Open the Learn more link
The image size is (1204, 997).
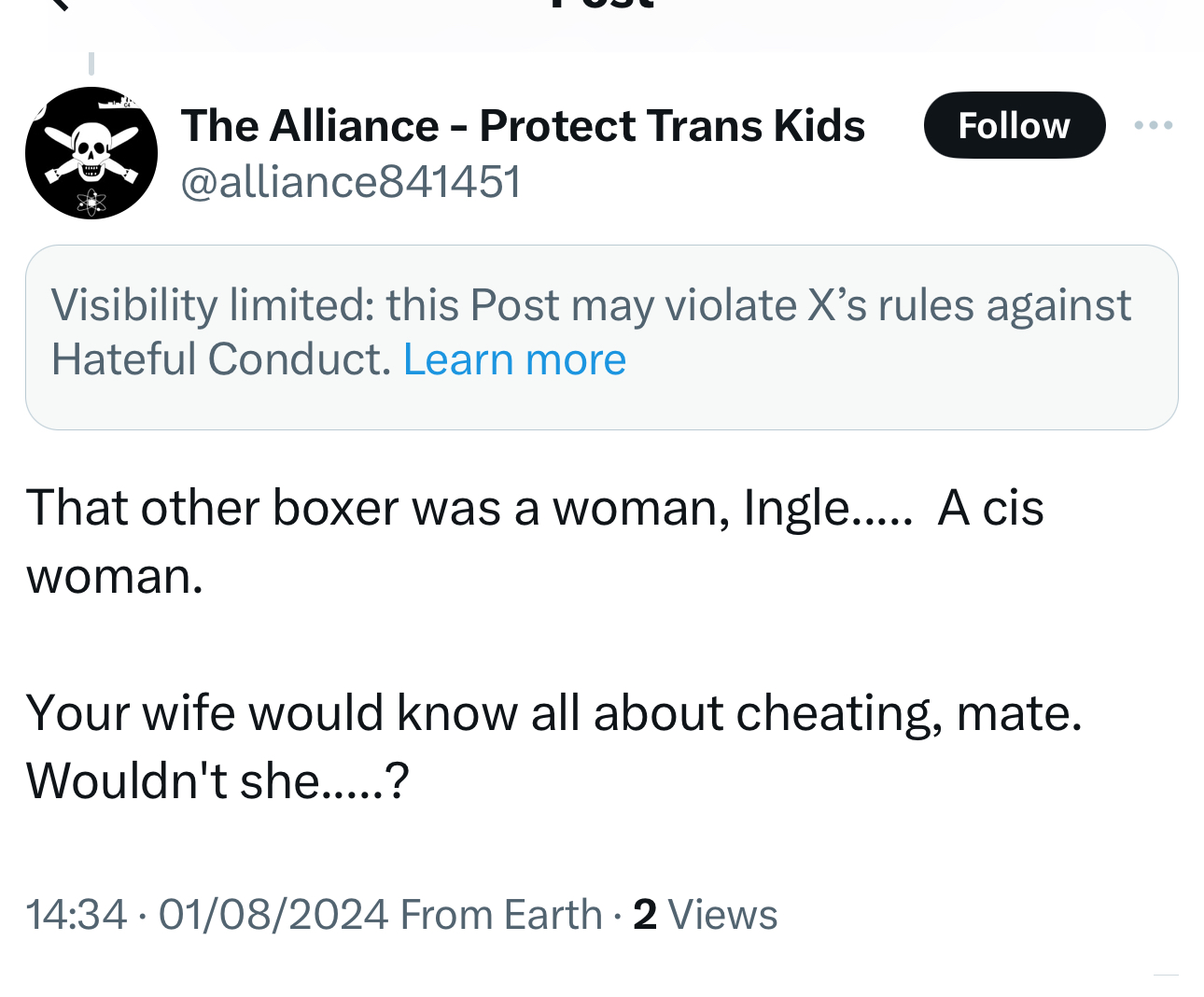click(x=514, y=359)
